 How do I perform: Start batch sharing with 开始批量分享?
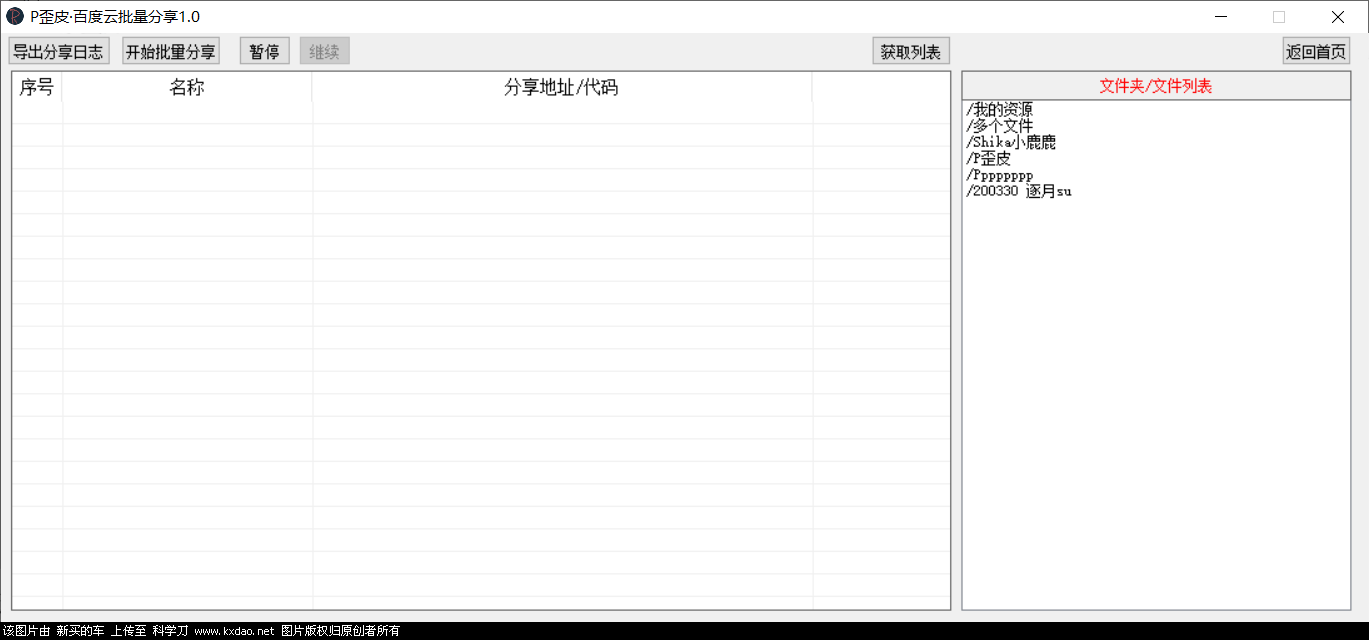click(171, 52)
